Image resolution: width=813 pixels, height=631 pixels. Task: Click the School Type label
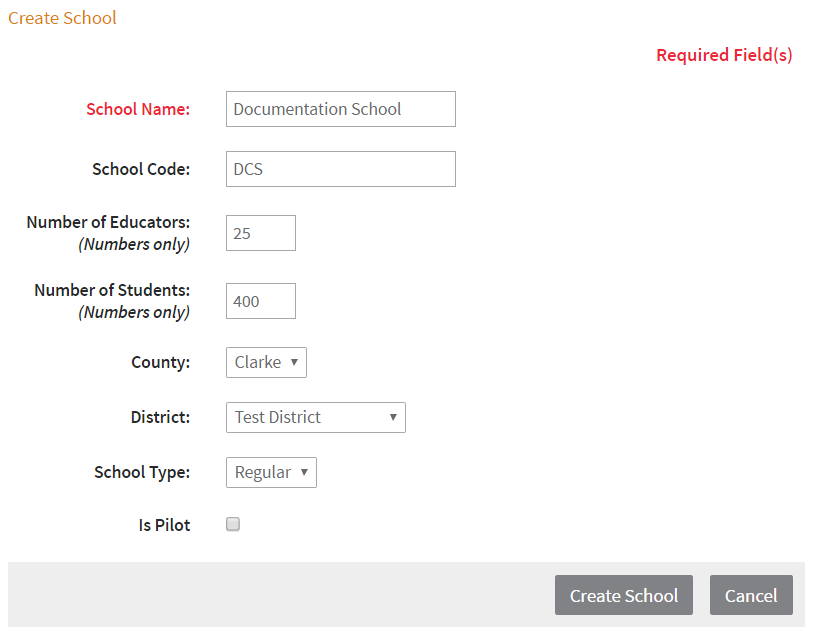(142, 472)
